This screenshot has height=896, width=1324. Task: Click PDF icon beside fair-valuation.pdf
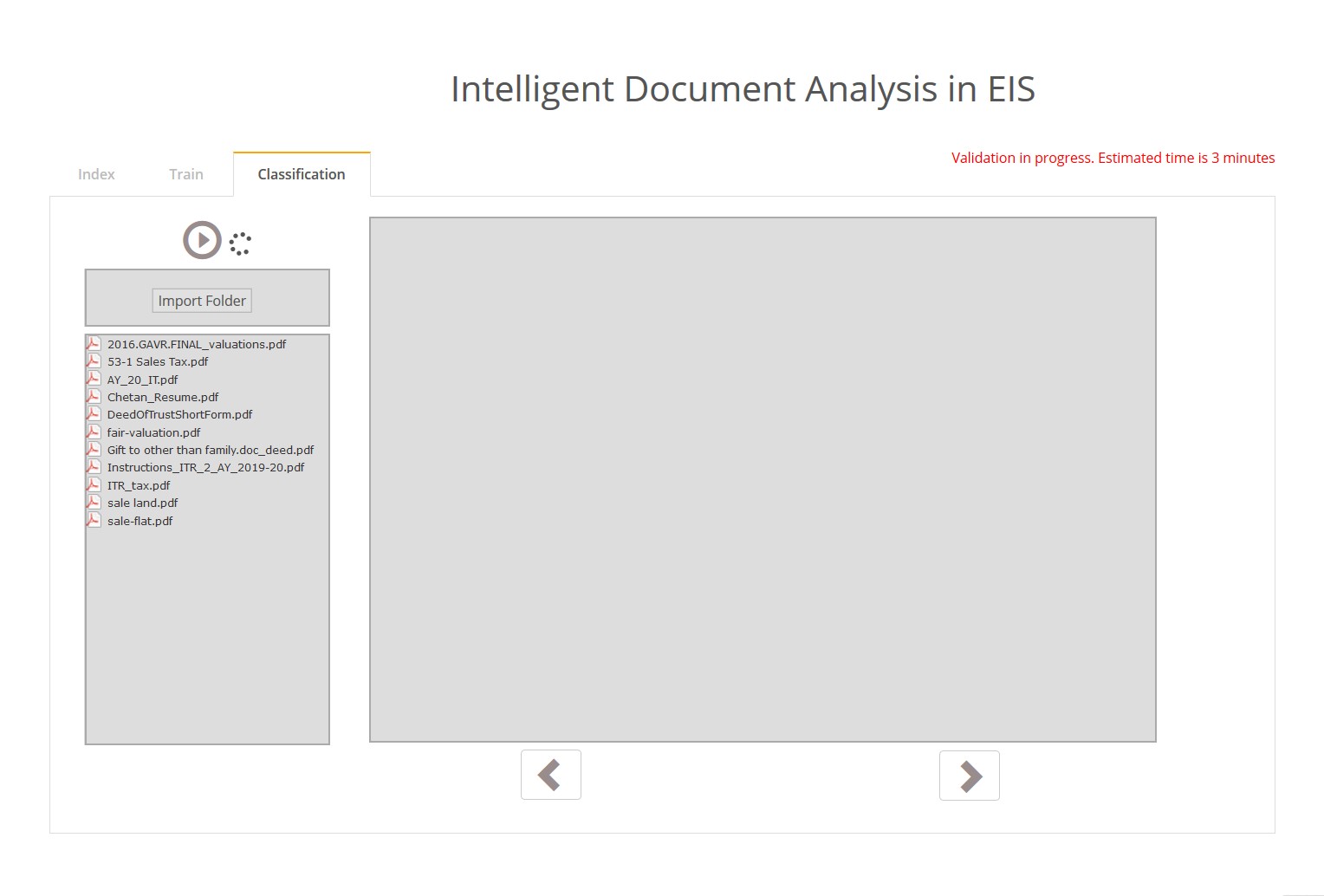pyautogui.click(x=94, y=432)
